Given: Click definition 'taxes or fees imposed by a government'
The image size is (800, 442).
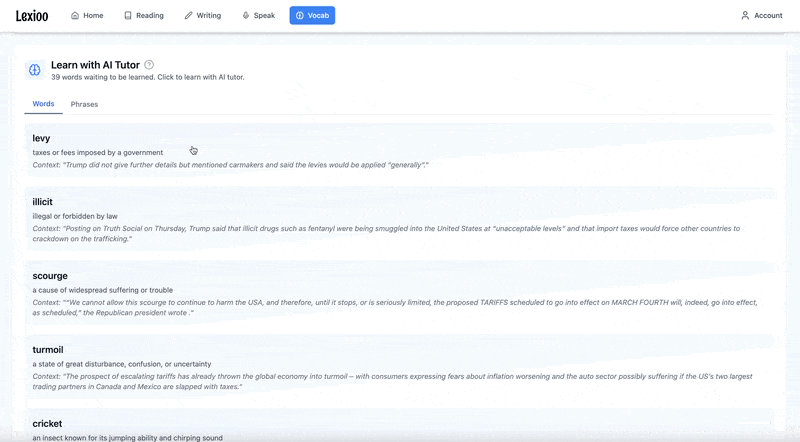Looking at the screenshot, I should pos(98,153).
